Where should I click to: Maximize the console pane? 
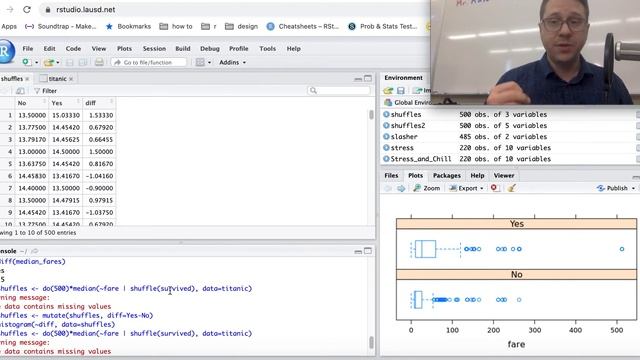tap(368, 251)
